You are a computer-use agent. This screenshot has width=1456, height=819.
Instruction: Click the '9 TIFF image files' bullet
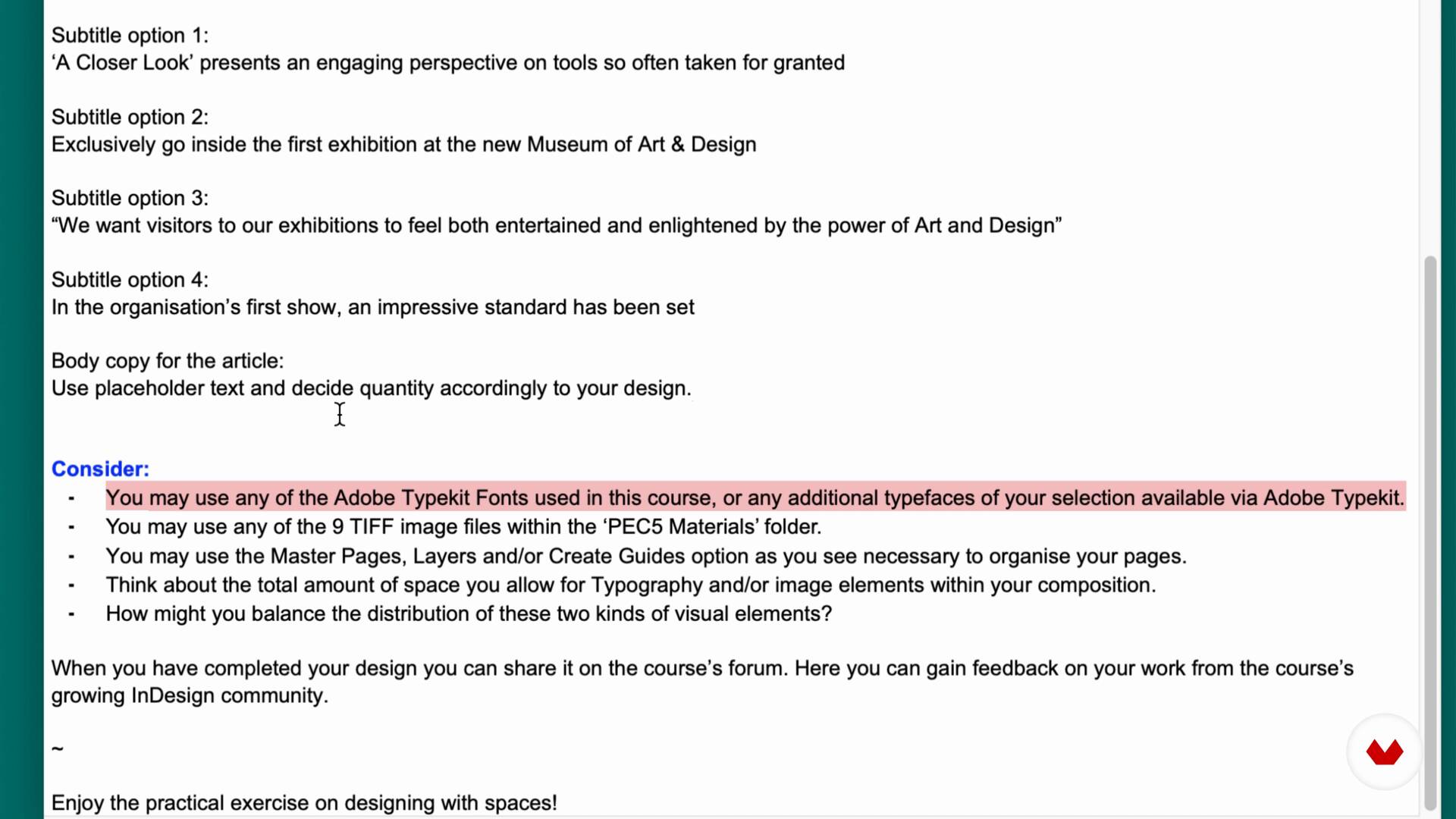coord(464,527)
